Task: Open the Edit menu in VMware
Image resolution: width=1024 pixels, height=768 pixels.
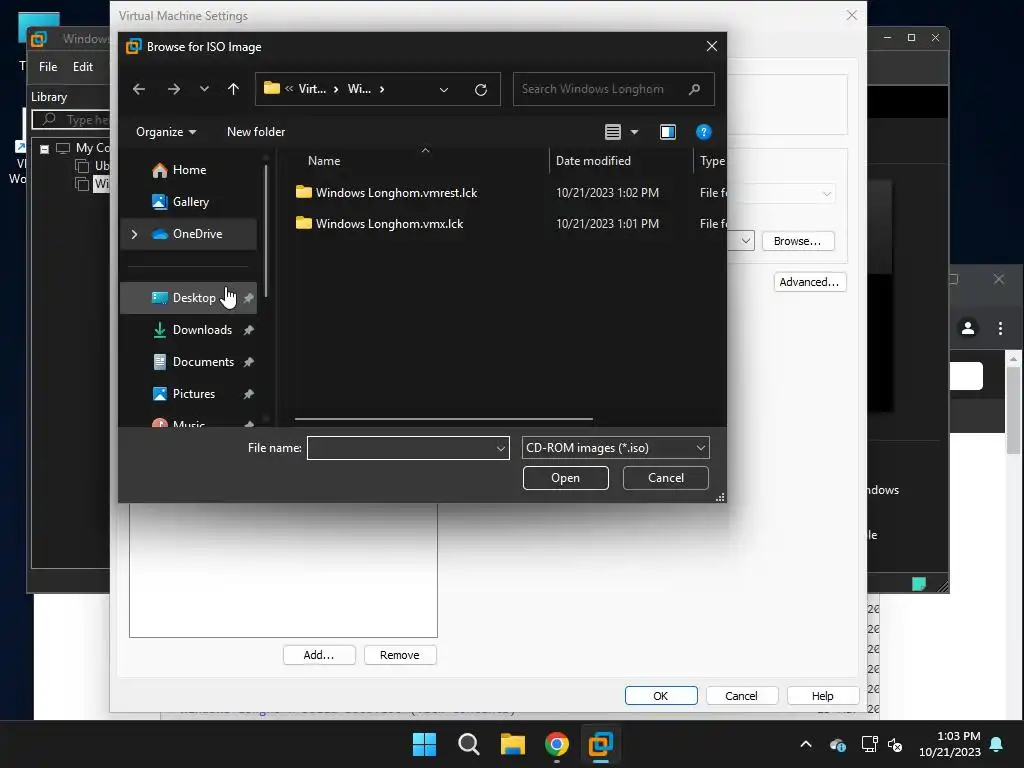Action: (x=82, y=67)
